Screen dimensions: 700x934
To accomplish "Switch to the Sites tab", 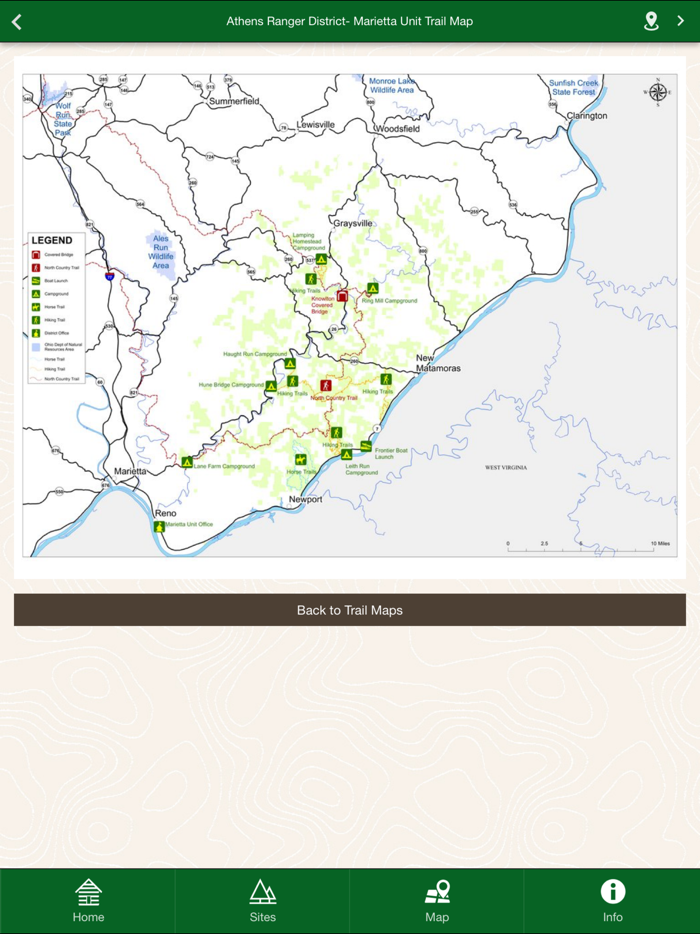I will pyautogui.click(x=262, y=900).
